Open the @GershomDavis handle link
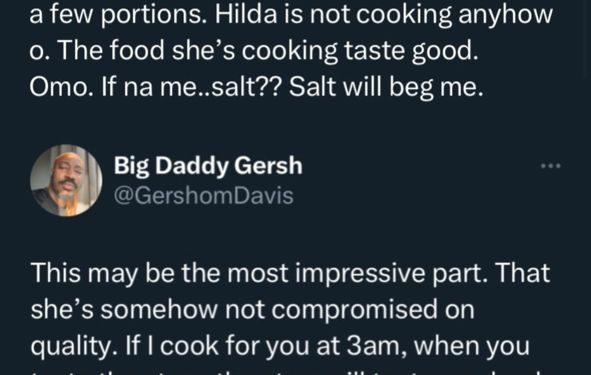The image size is (591, 375). pyautogui.click(x=204, y=196)
